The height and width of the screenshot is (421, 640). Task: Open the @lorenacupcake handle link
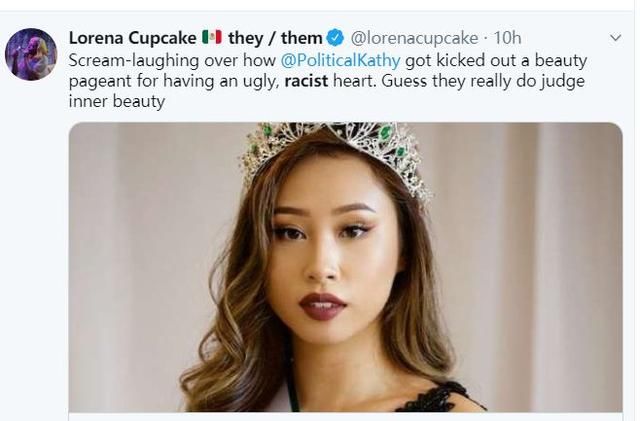[414, 38]
